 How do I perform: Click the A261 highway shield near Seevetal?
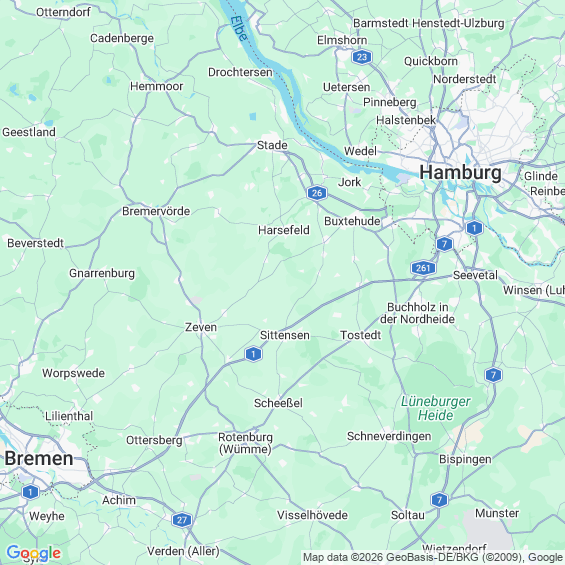tap(423, 268)
